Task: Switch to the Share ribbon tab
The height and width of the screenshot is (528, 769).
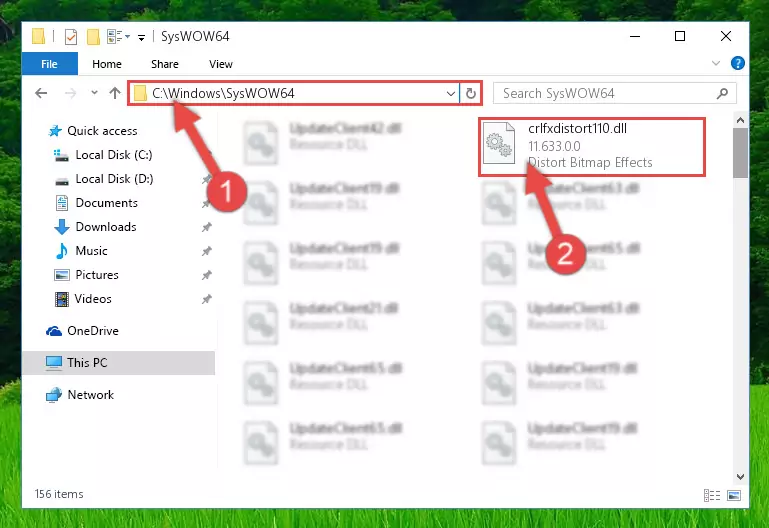Action: click(165, 64)
